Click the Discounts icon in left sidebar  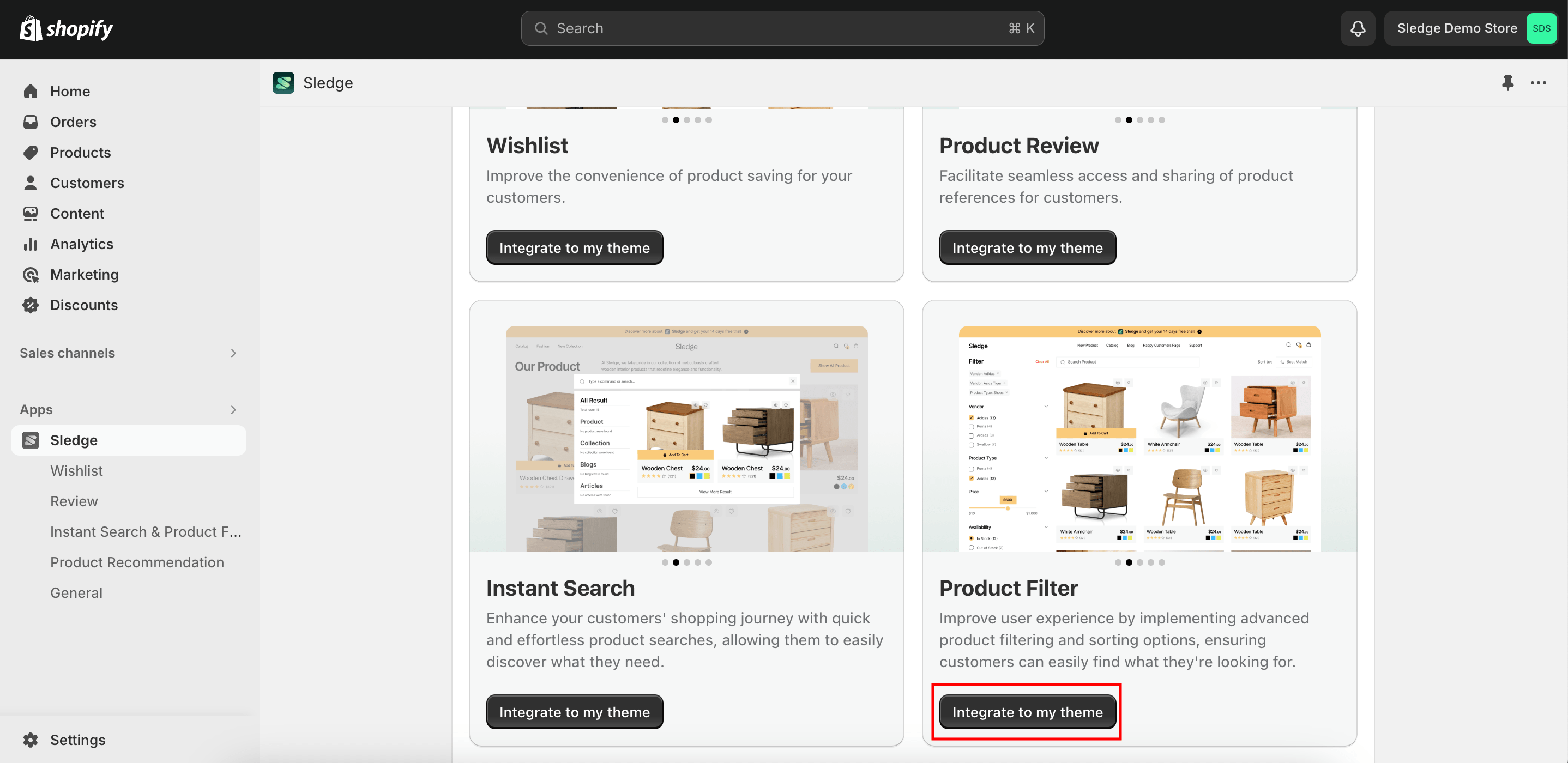[30, 304]
